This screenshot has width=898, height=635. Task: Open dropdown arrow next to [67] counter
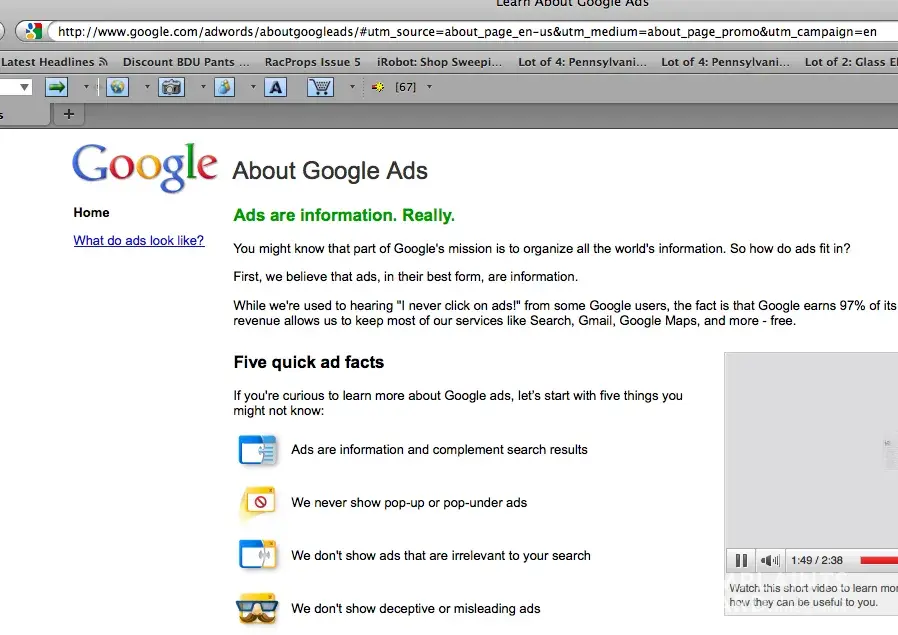(x=429, y=87)
